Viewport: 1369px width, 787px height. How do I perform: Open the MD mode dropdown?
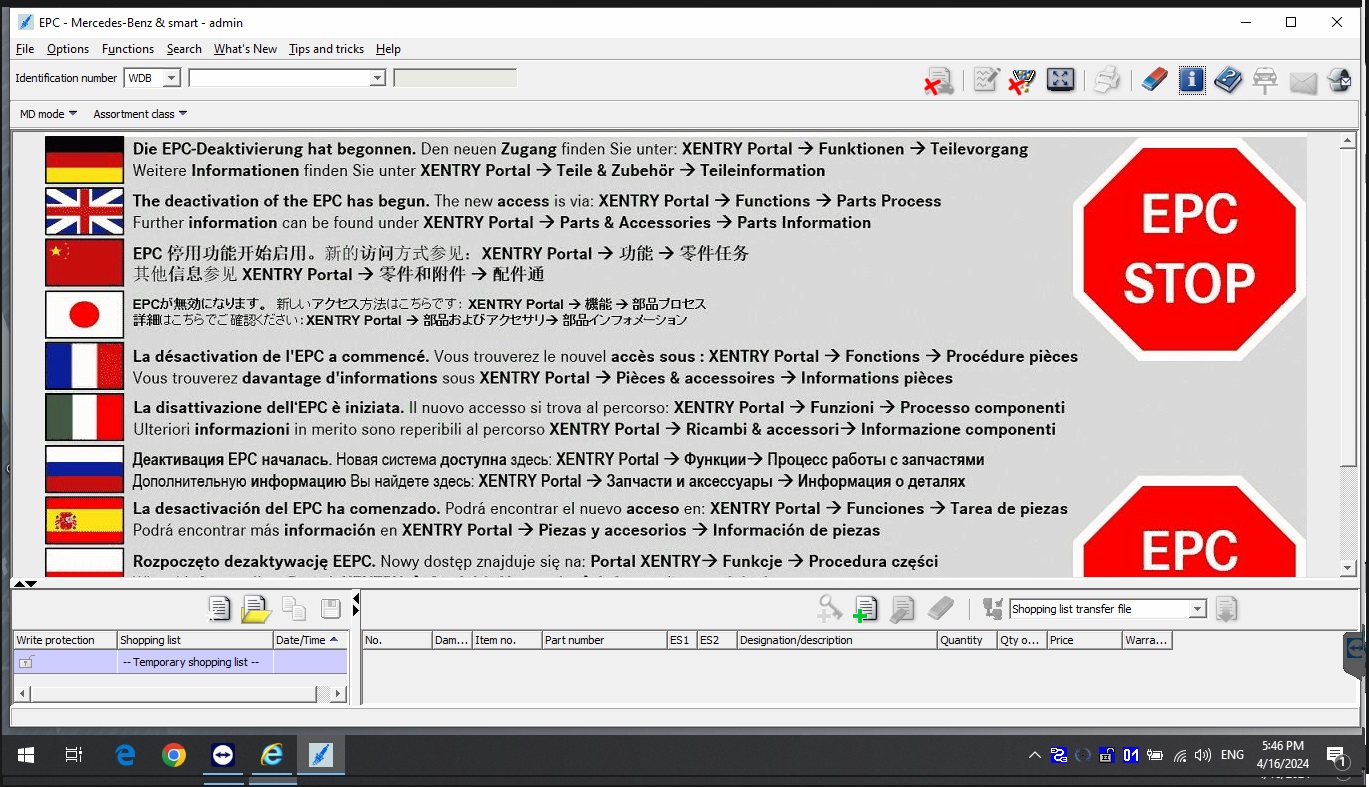tap(48, 114)
